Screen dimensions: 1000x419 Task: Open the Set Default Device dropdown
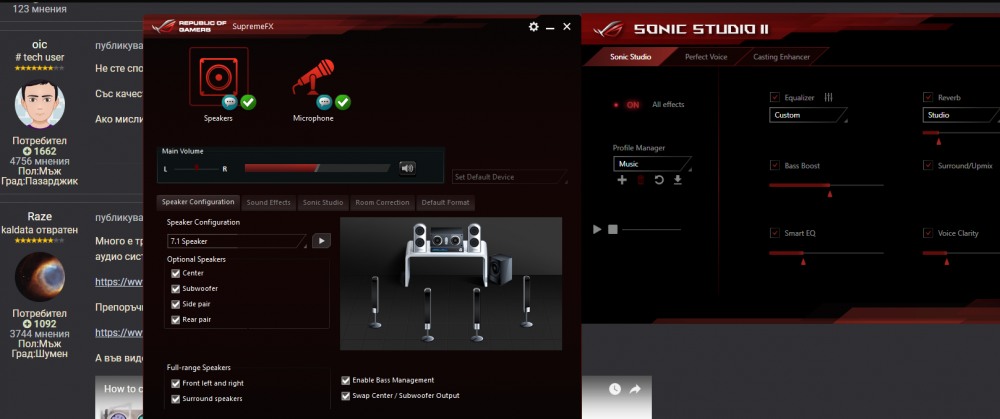pos(510,177)
